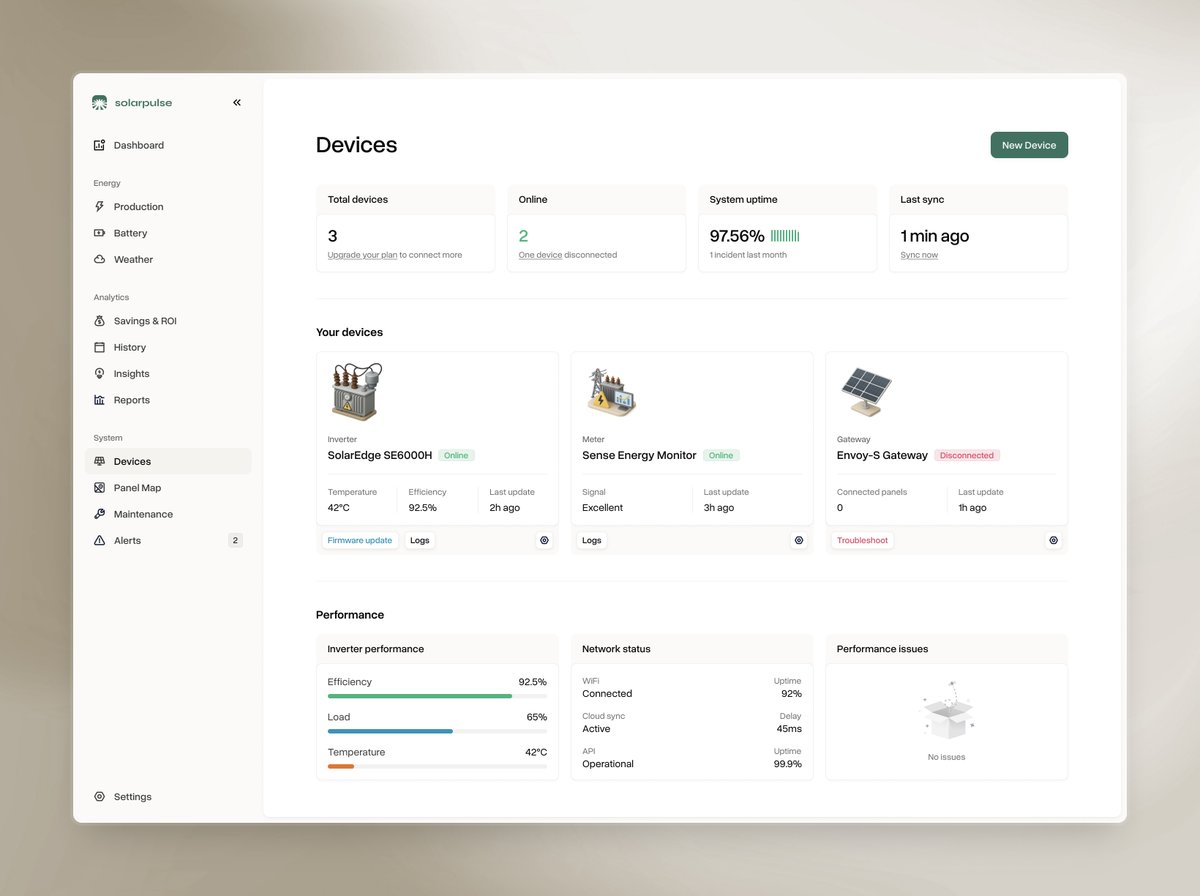Click Firmware update on SolarEdge card
The image size is (1200, 896).
tap(360, 540)
